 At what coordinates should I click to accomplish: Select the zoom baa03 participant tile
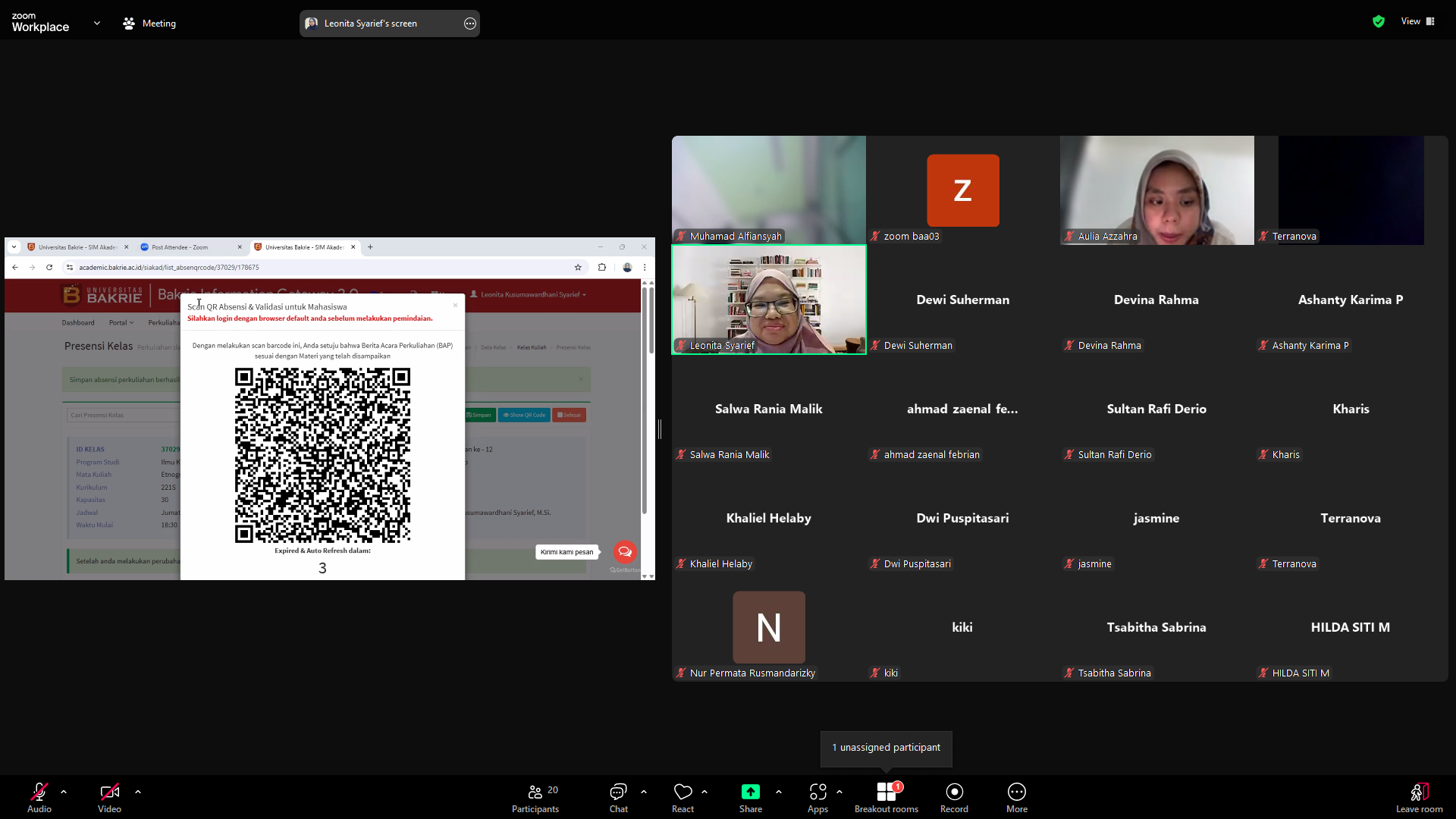point(963,190)
